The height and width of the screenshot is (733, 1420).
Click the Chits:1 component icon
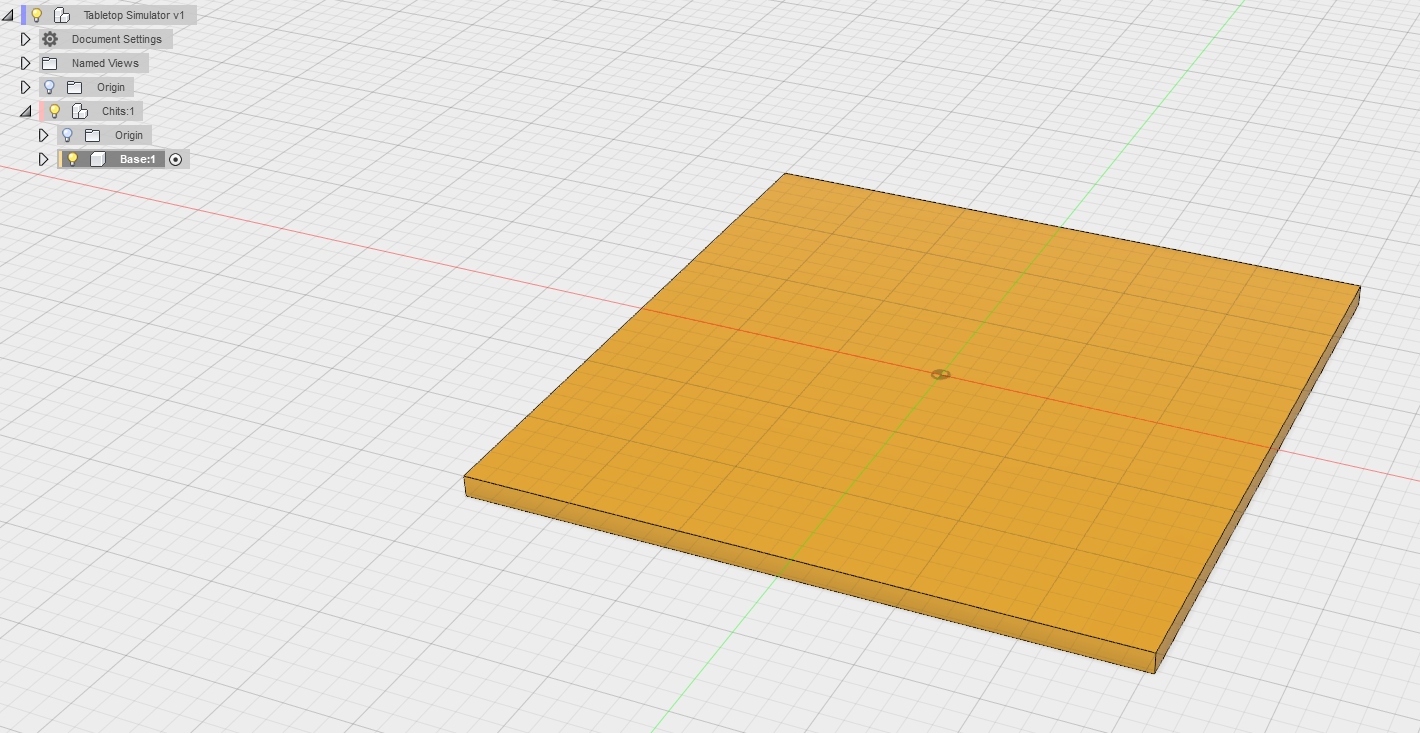click(80, 111)
